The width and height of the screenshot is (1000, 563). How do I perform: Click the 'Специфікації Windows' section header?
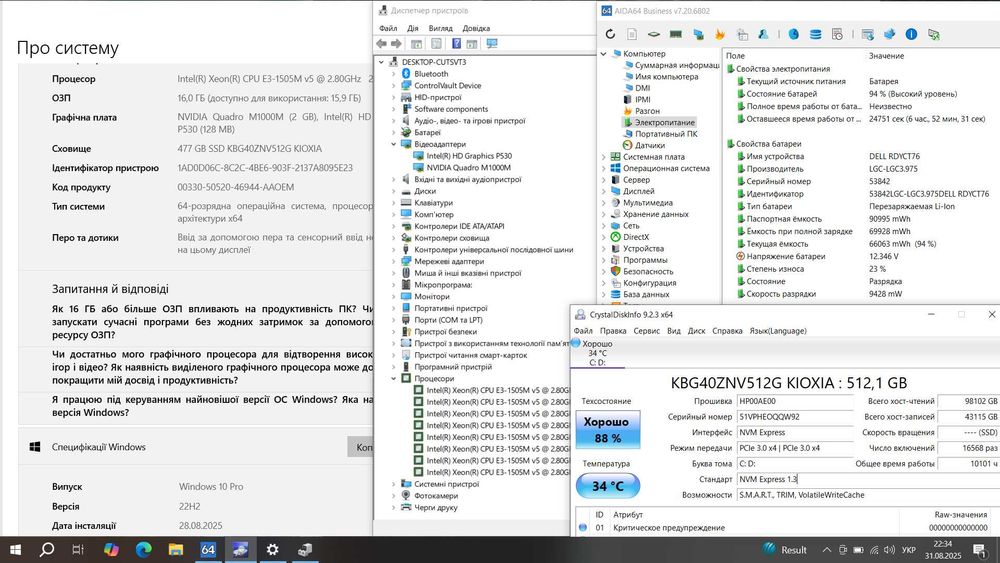click(99, 447)
